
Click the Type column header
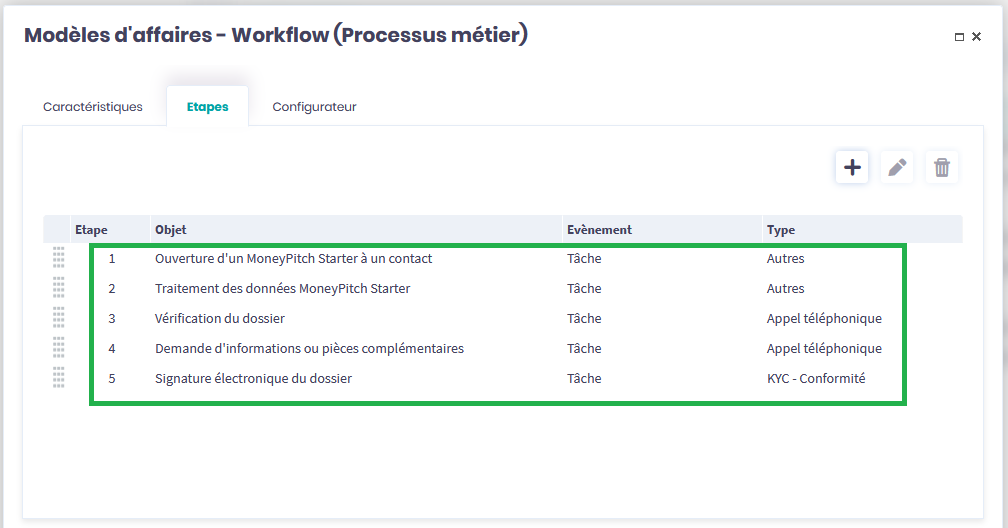781,230
